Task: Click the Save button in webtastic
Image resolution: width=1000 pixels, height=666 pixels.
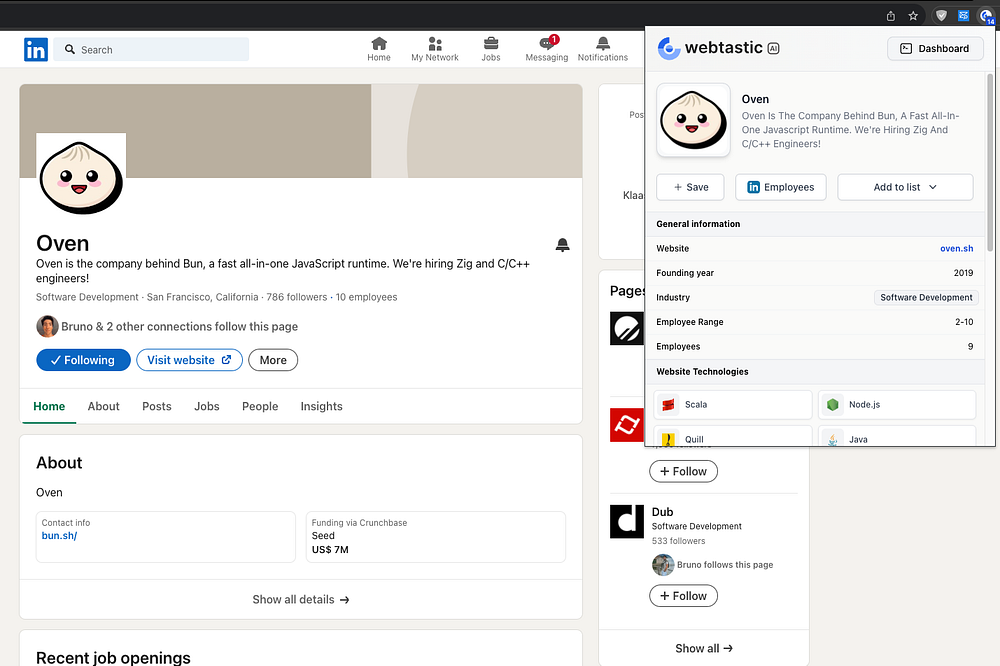Action: click(690, 187)
